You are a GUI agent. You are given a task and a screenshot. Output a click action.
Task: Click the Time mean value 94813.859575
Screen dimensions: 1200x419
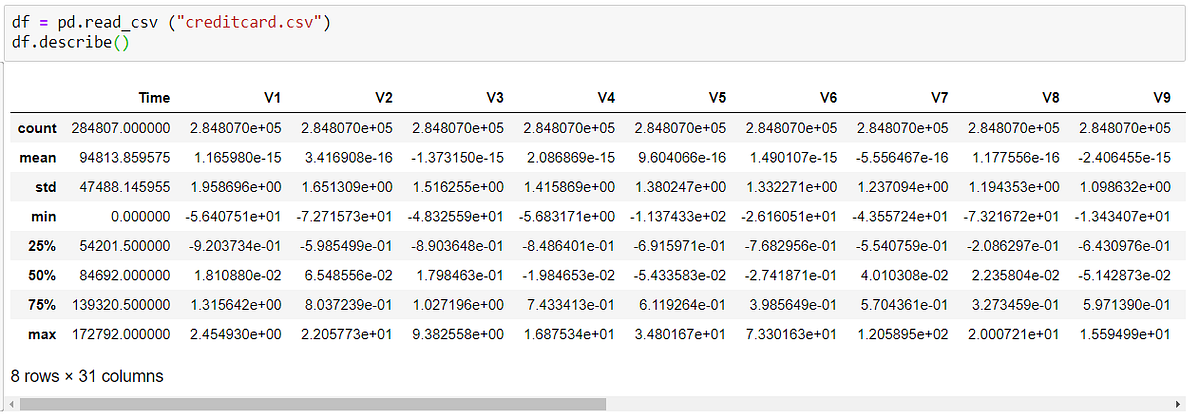(x=125, y=158)
